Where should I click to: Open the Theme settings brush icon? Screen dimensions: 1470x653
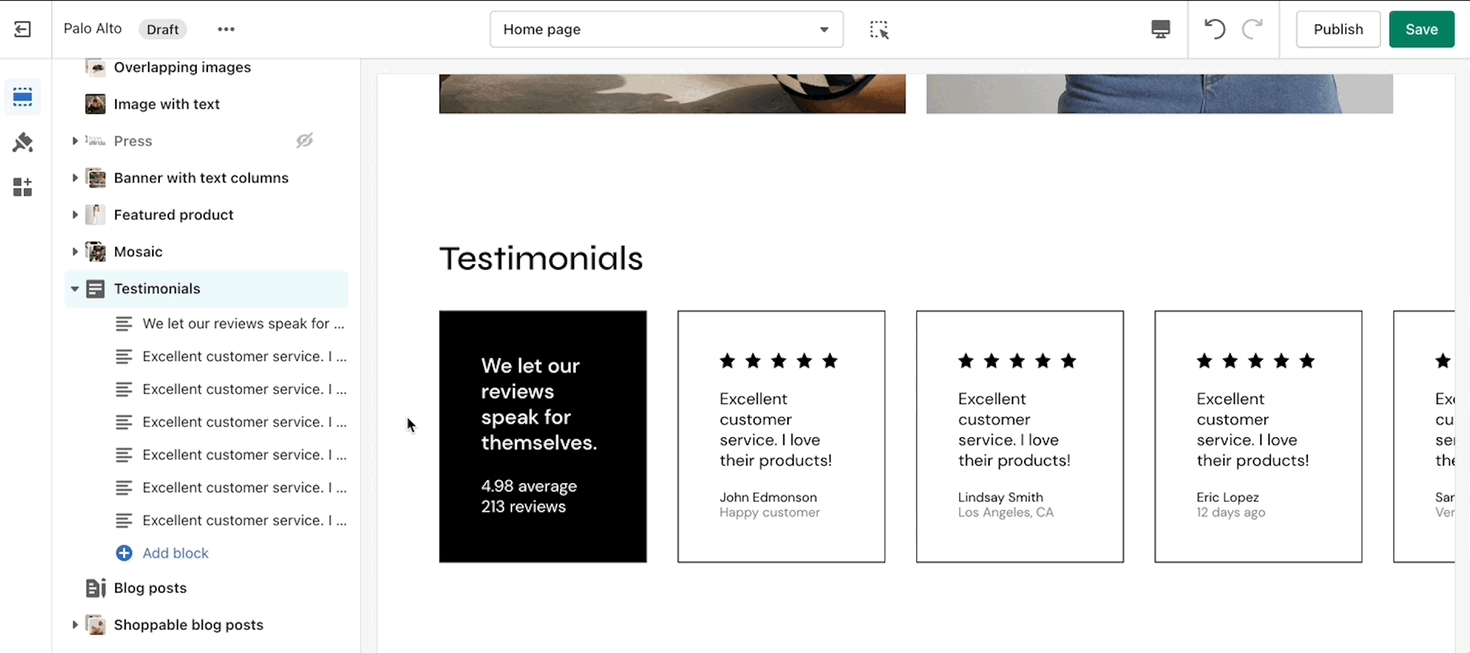[22, 143]
